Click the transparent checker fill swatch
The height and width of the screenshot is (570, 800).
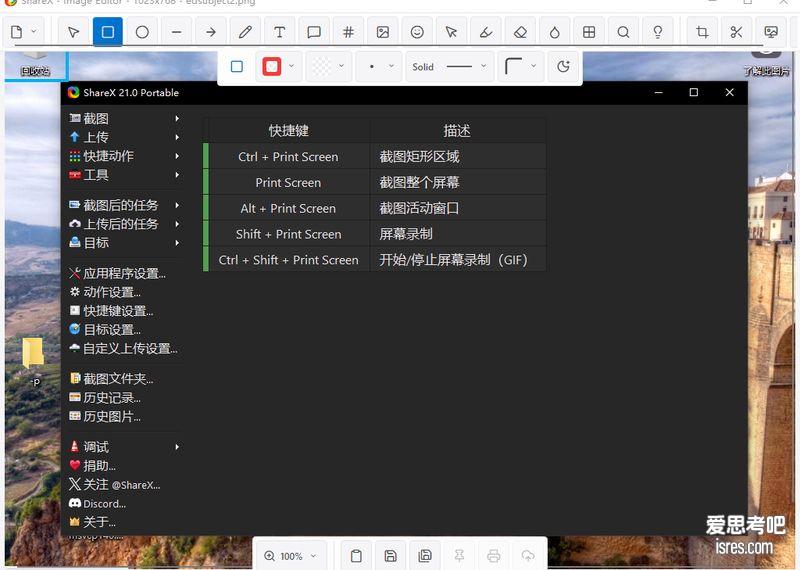pyautogui.click(x=321, y=66)
